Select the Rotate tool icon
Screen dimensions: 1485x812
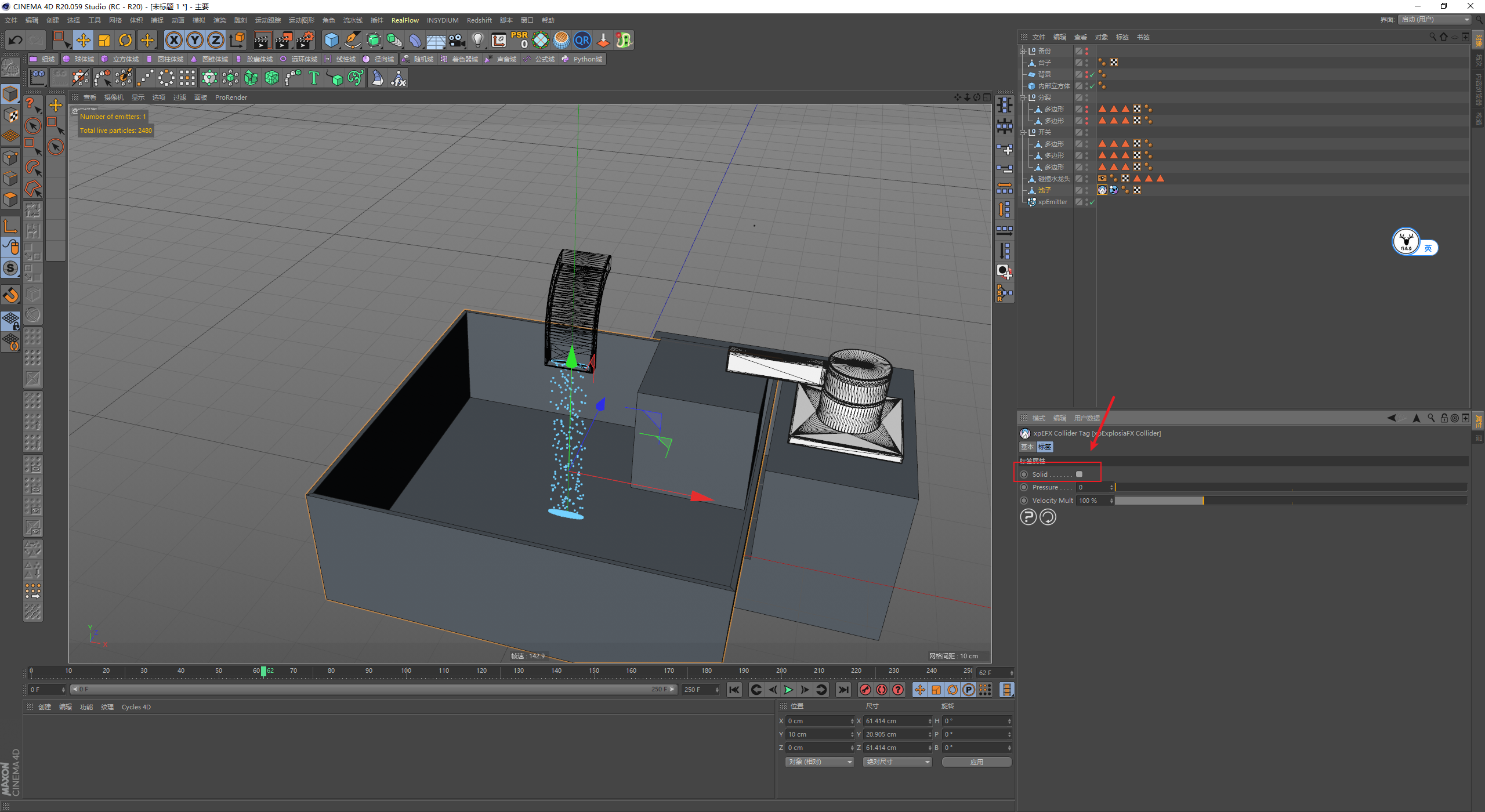tap(125, 40)
